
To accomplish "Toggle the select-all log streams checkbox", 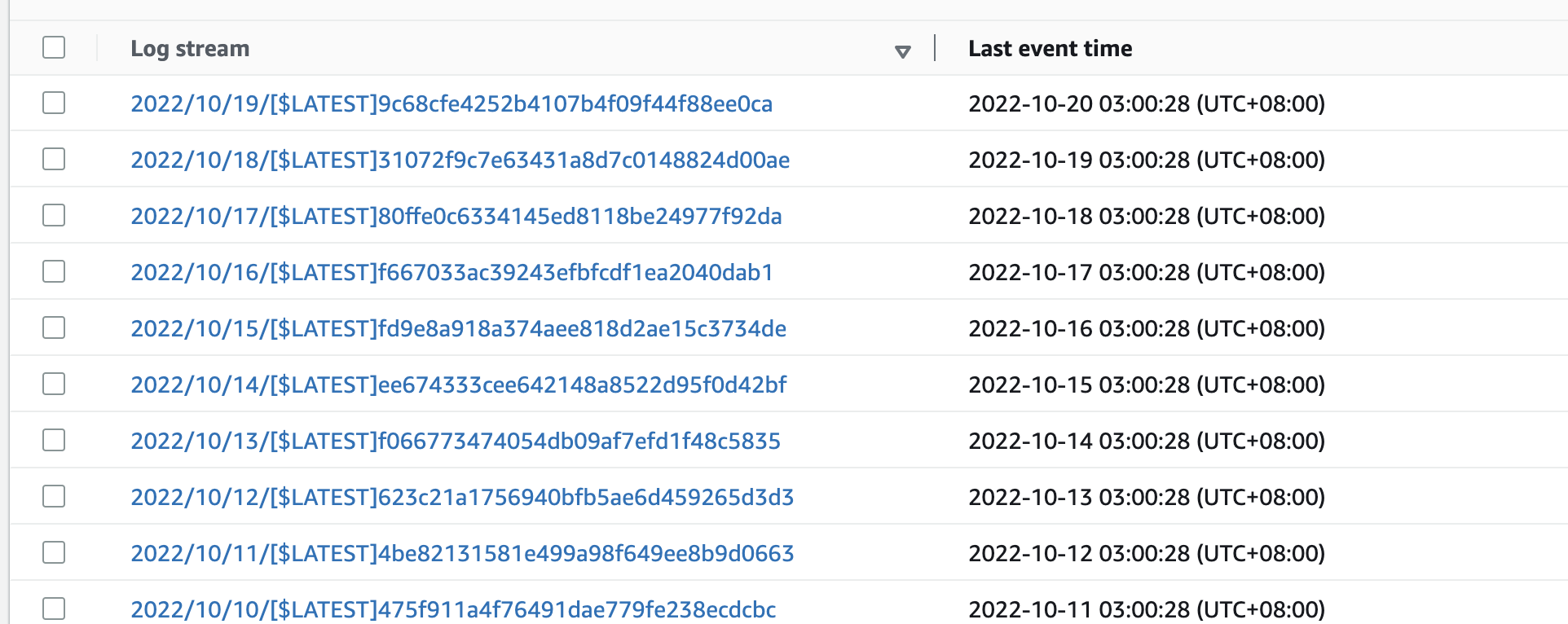I will pos(54,47).
